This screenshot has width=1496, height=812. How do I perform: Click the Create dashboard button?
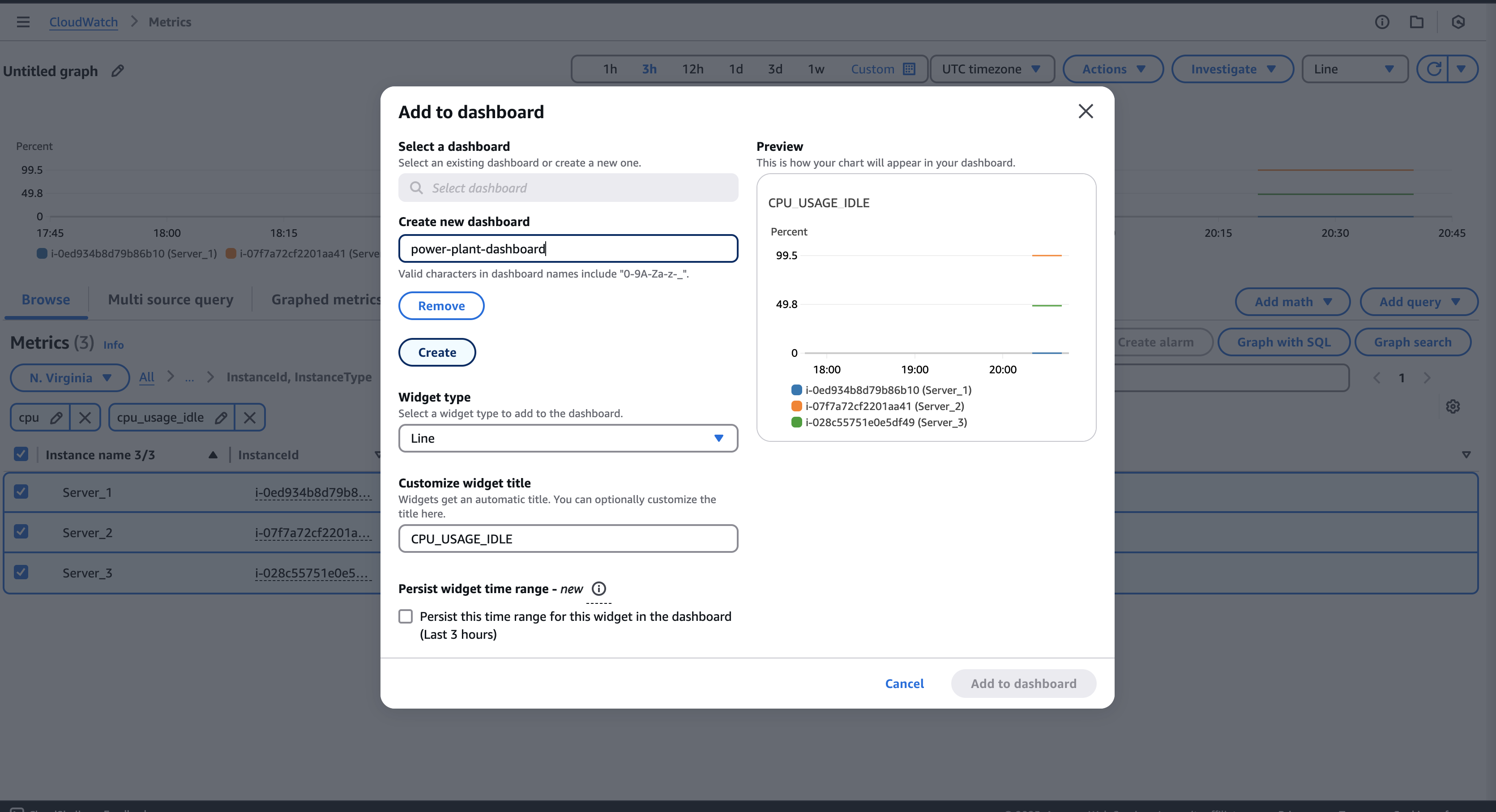tap(437, 352)
